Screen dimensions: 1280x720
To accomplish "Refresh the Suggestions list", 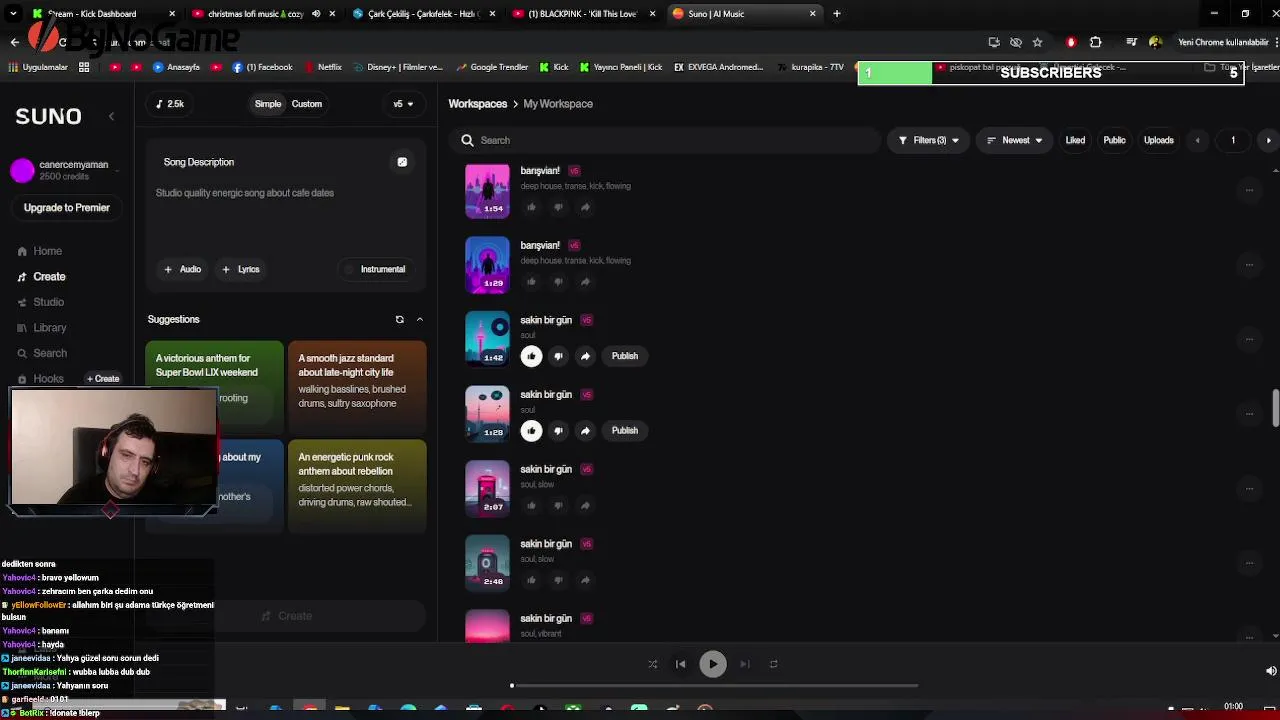I will tap(399, 320).
